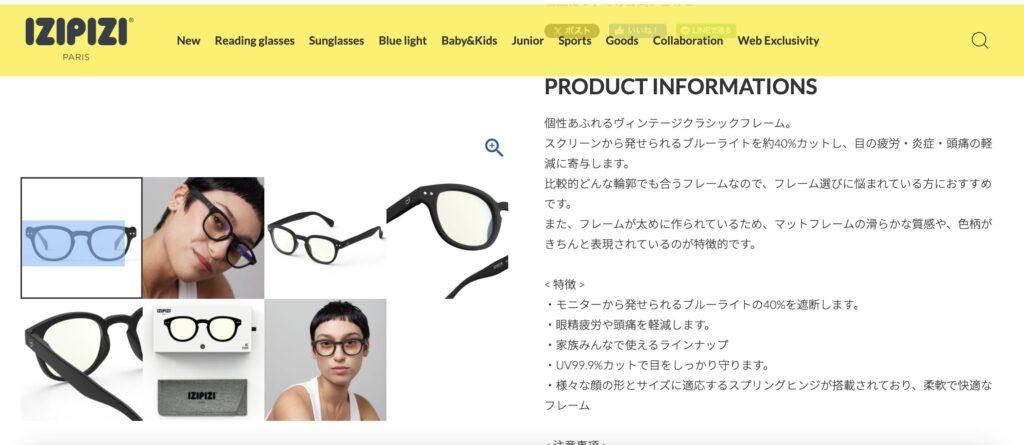Click the Junior navigation link

[x=528, y=41]
